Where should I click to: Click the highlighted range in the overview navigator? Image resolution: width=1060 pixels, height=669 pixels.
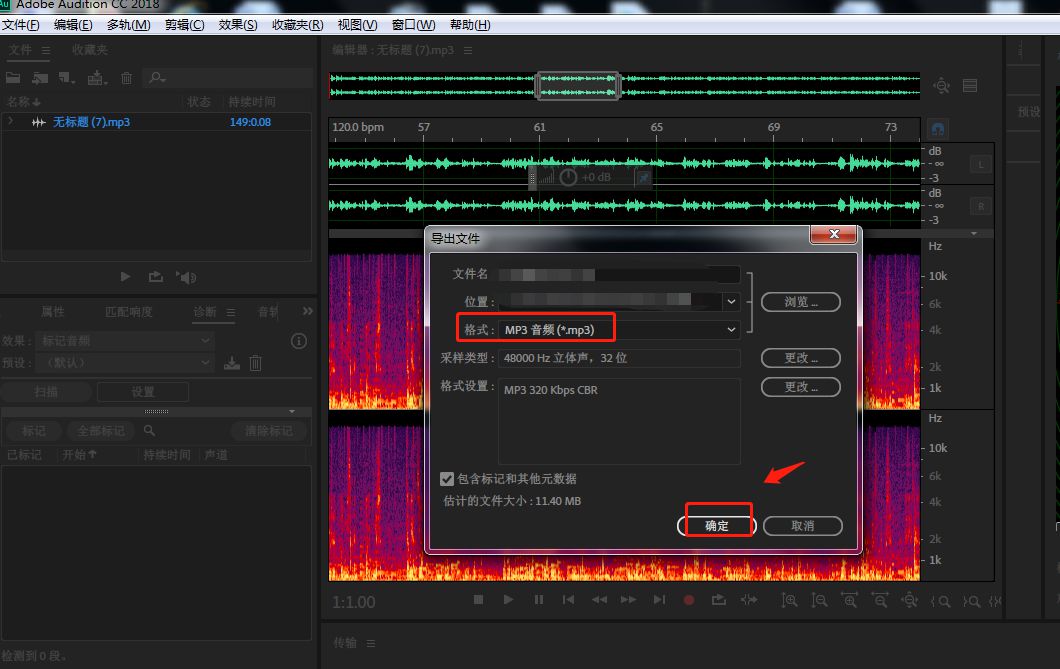[577, 86]
